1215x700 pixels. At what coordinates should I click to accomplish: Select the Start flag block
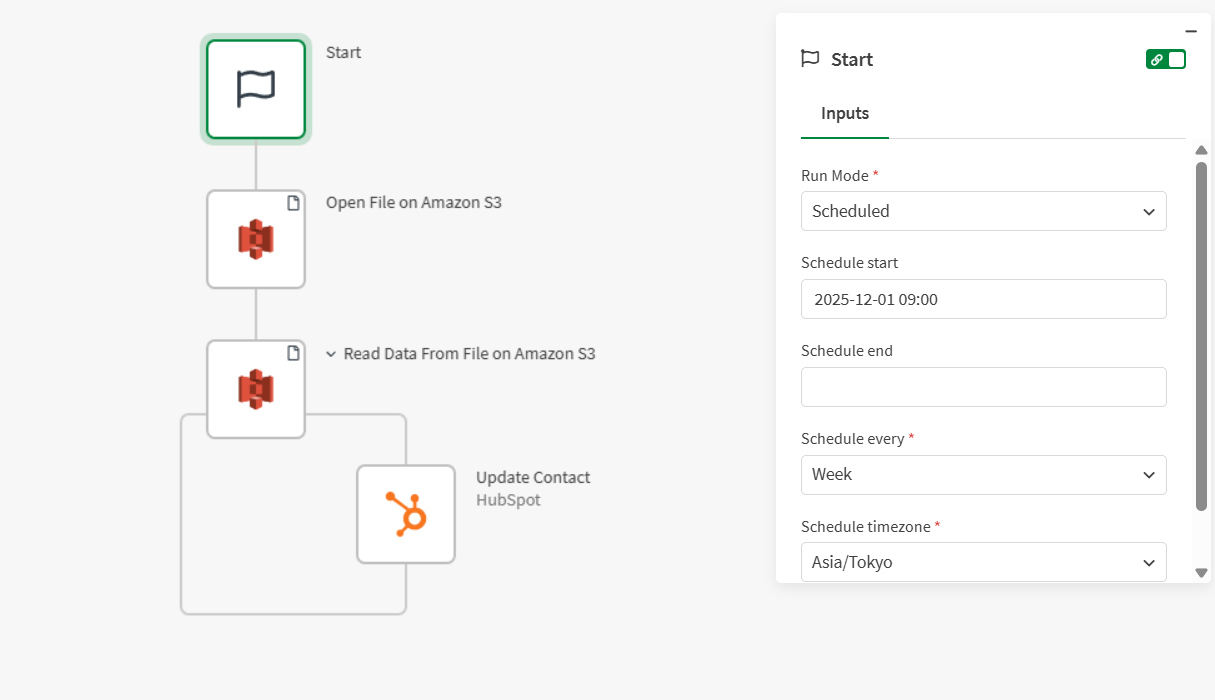tap(256, 89)
